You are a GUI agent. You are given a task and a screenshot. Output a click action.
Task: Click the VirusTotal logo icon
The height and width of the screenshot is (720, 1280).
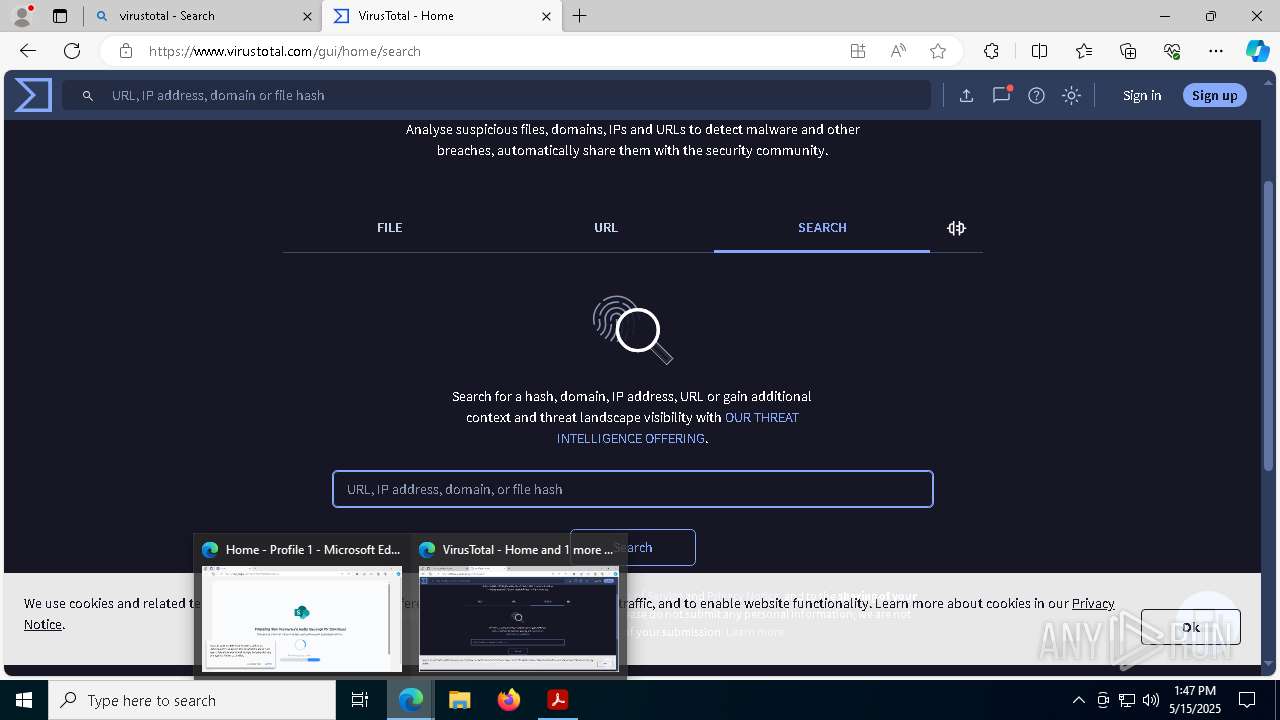[33, 95]
